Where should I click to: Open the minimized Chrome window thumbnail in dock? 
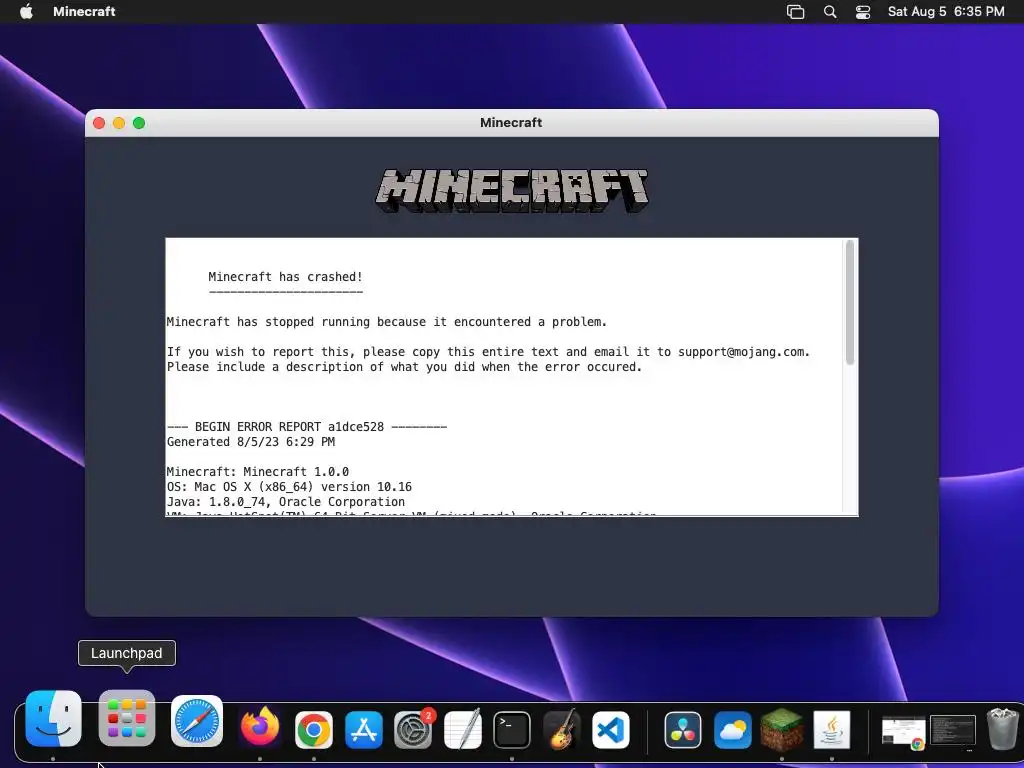click(904, 731)
